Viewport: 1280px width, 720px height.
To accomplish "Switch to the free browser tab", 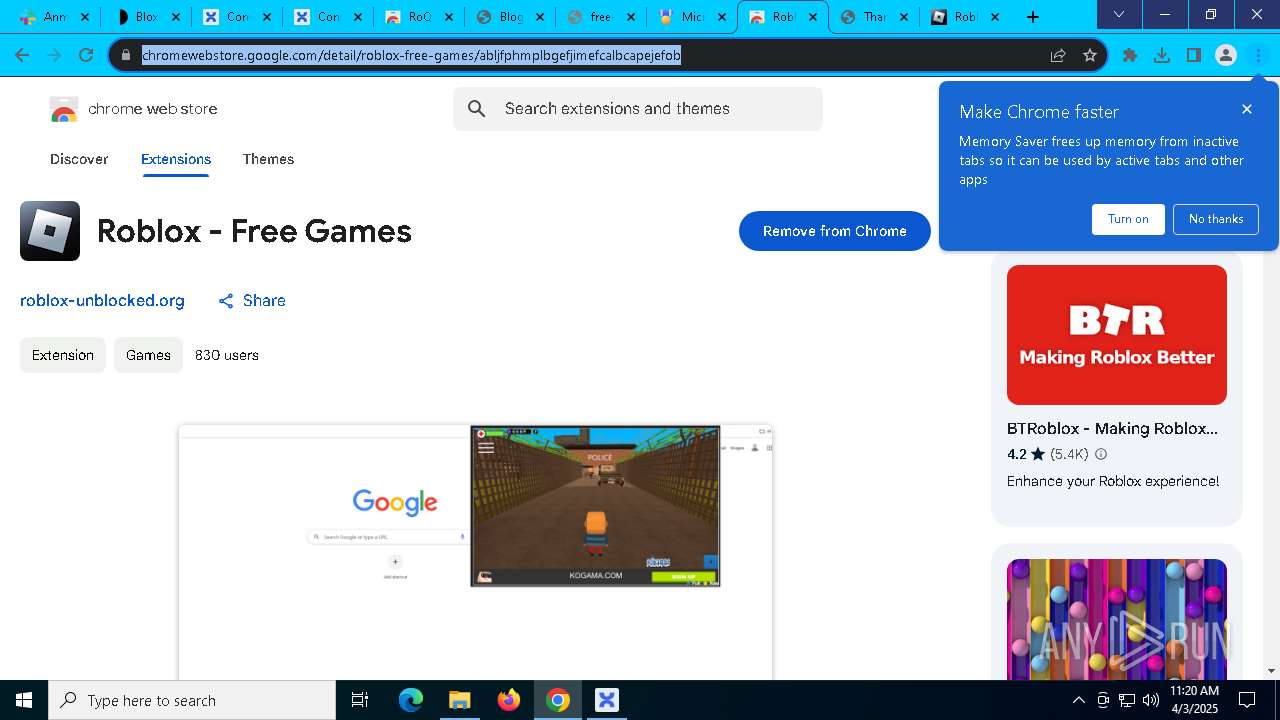I will click(601, 17).
